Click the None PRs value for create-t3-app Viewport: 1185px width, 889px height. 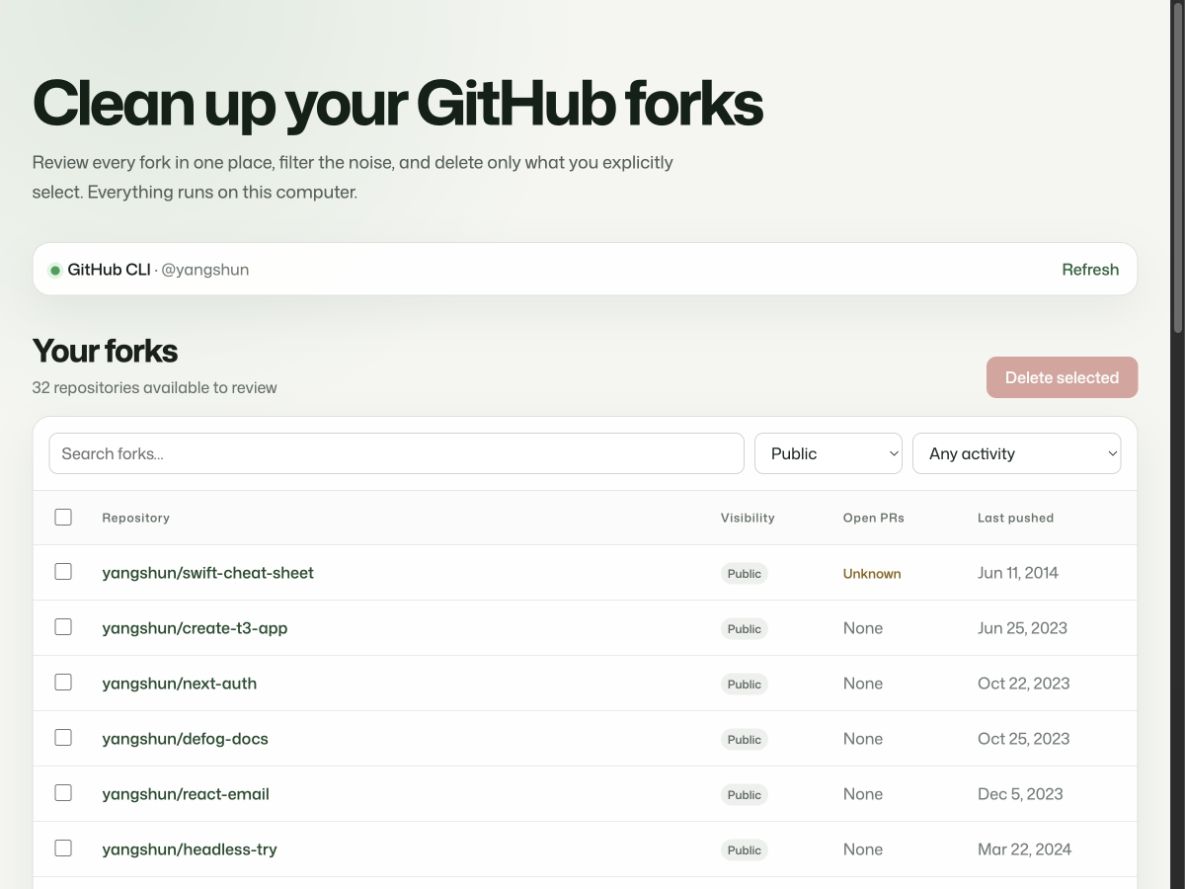pos(863,628)
